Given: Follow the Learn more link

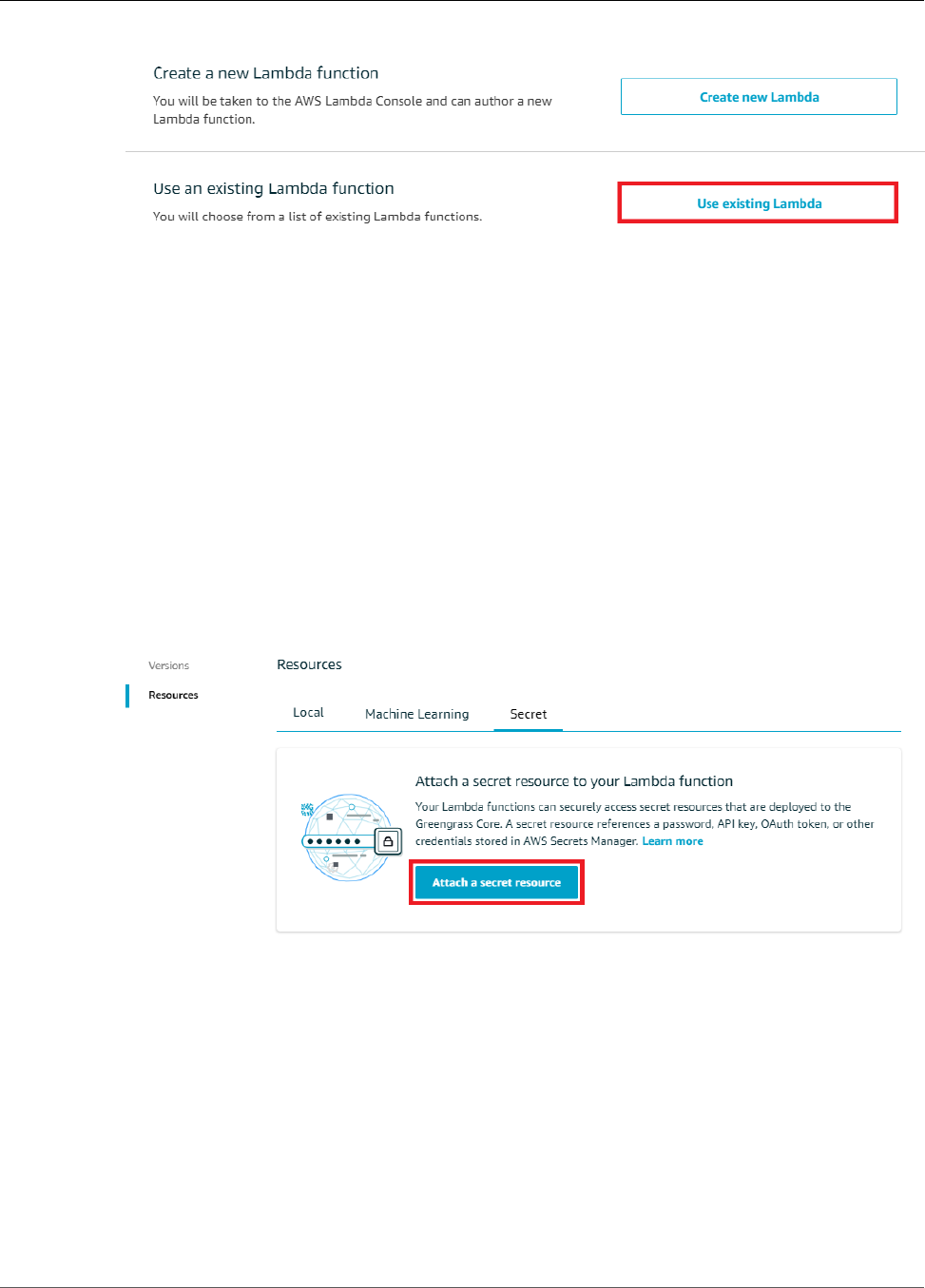Looking at the screenshot, I should [x=672, y=841].
